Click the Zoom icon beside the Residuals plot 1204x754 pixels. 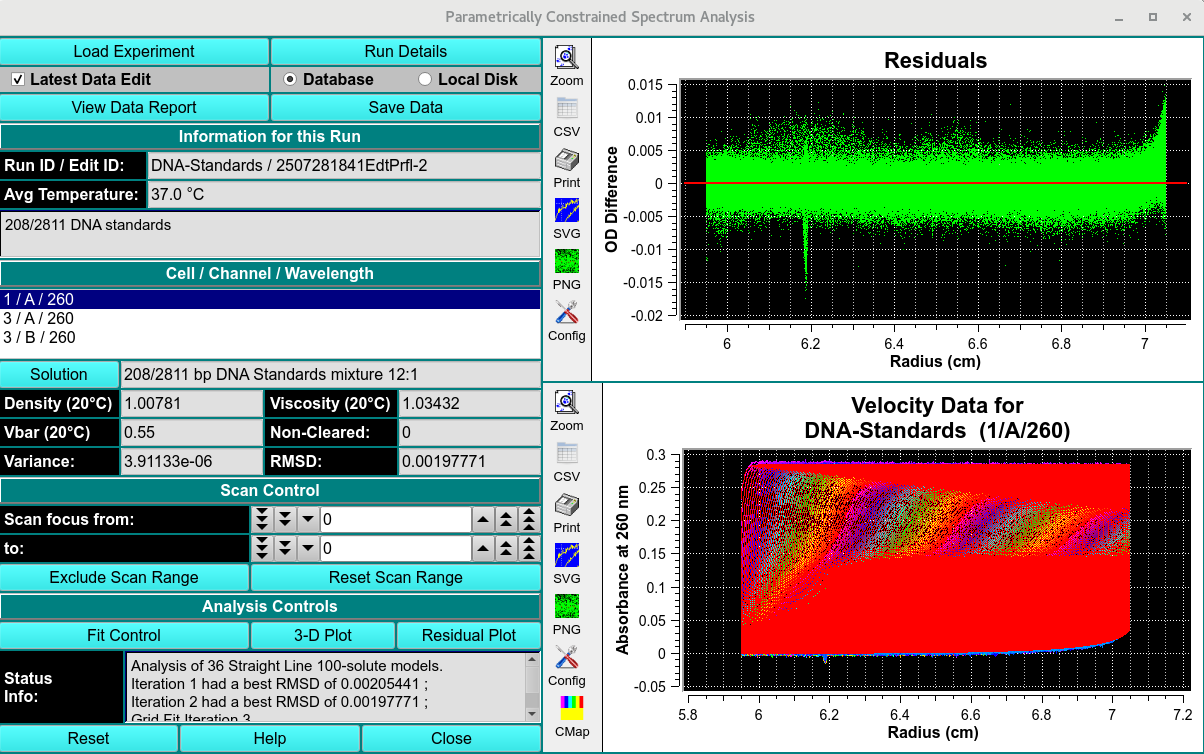click(x=567, y=58)
